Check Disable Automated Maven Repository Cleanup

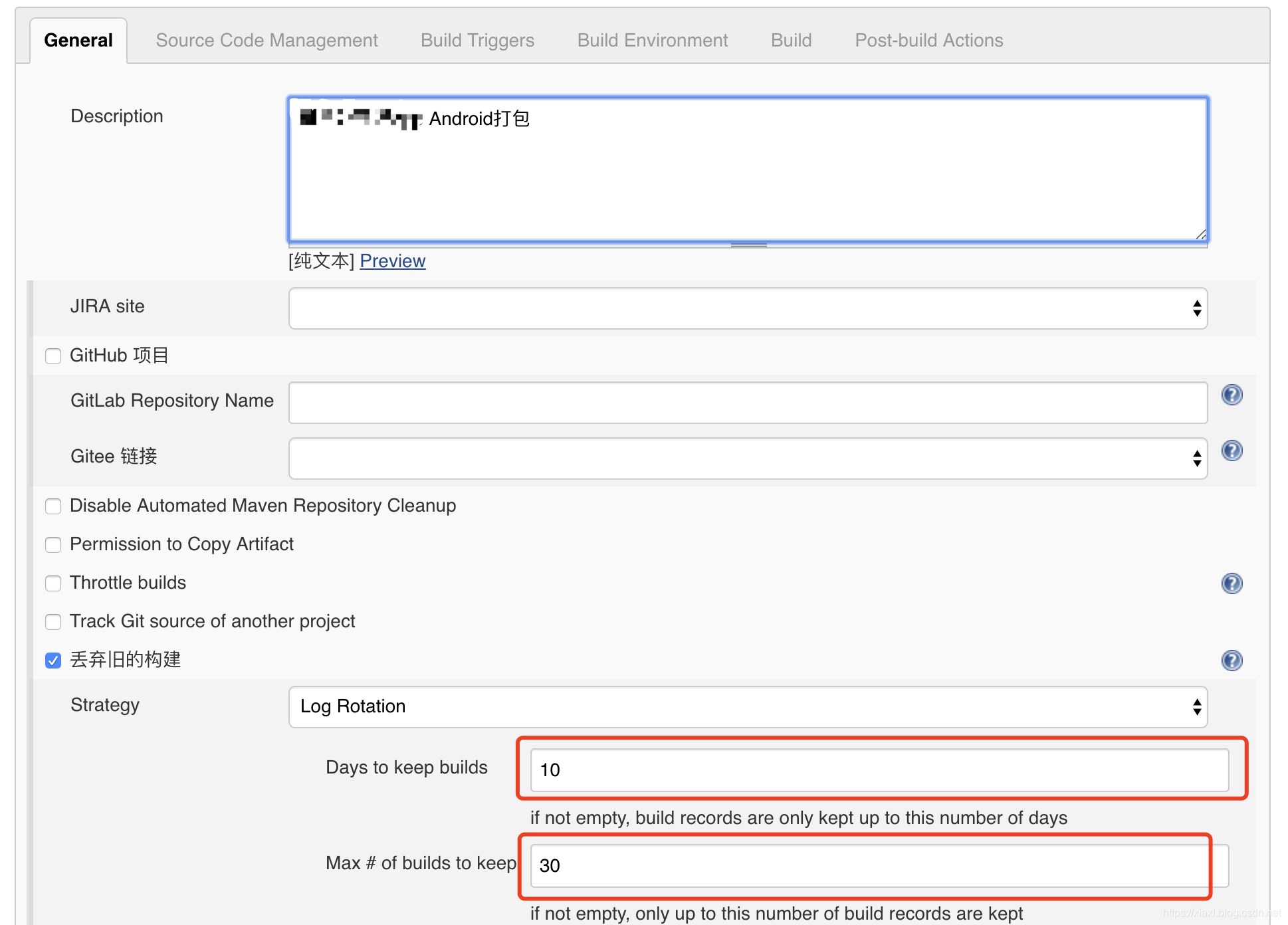(x=53, y=506)
